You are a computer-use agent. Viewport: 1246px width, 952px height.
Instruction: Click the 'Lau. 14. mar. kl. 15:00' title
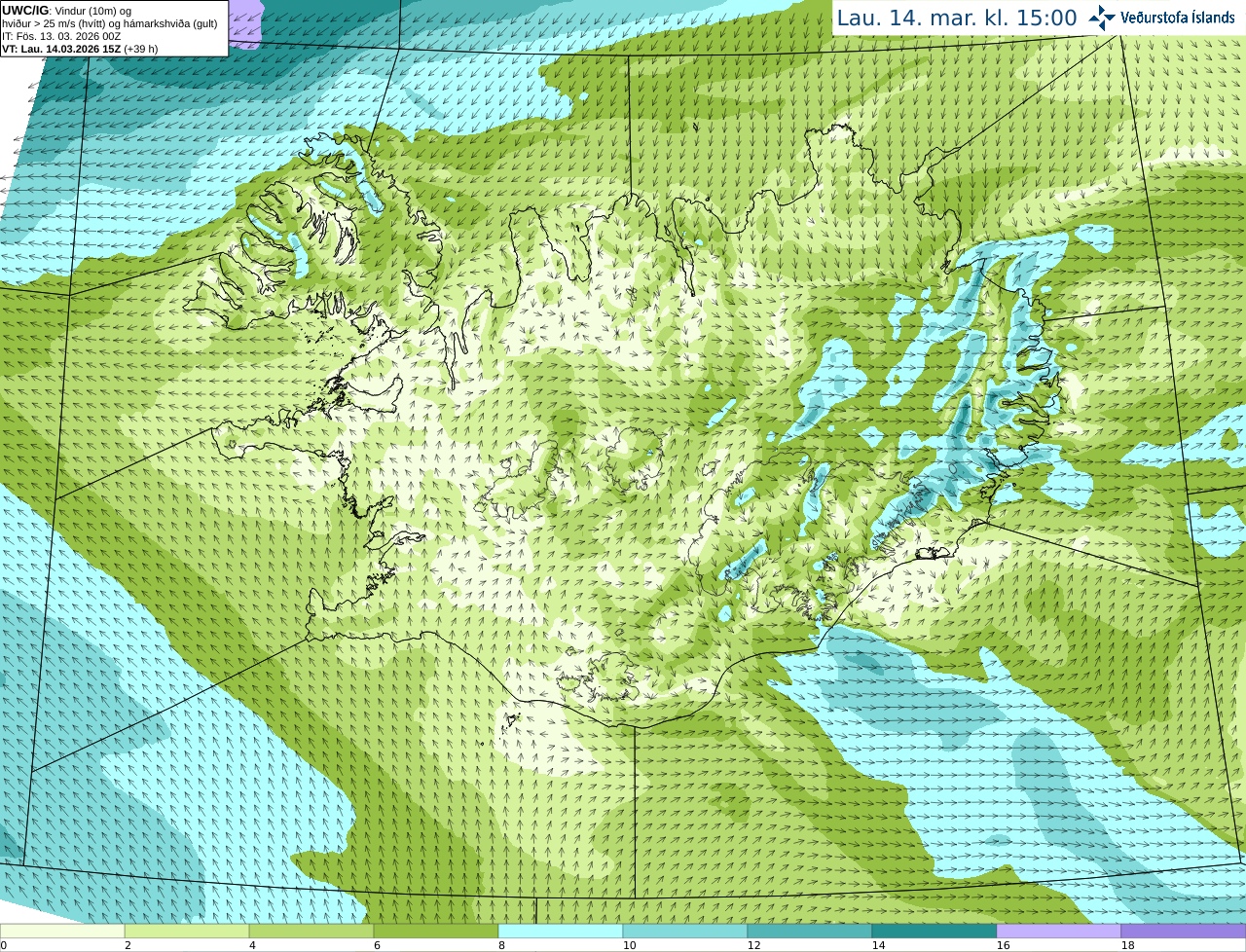[957, 18]
